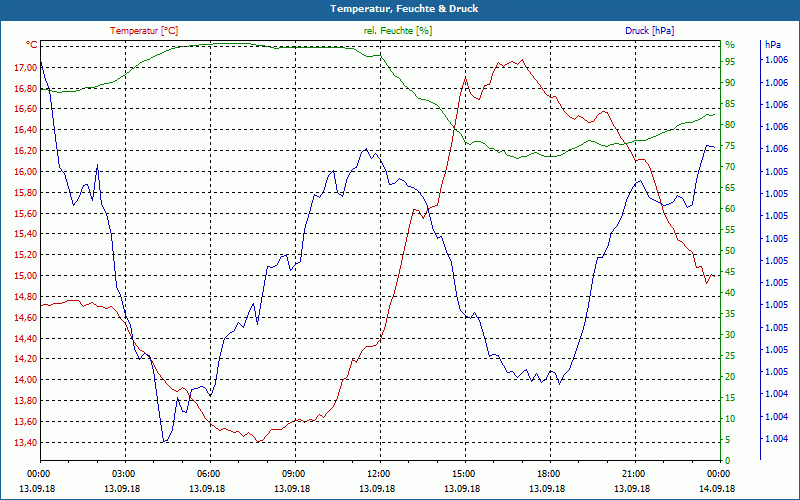Click the "06:00" time axis label
Viewport: 800px width, 500px height.
pos(207,473)
